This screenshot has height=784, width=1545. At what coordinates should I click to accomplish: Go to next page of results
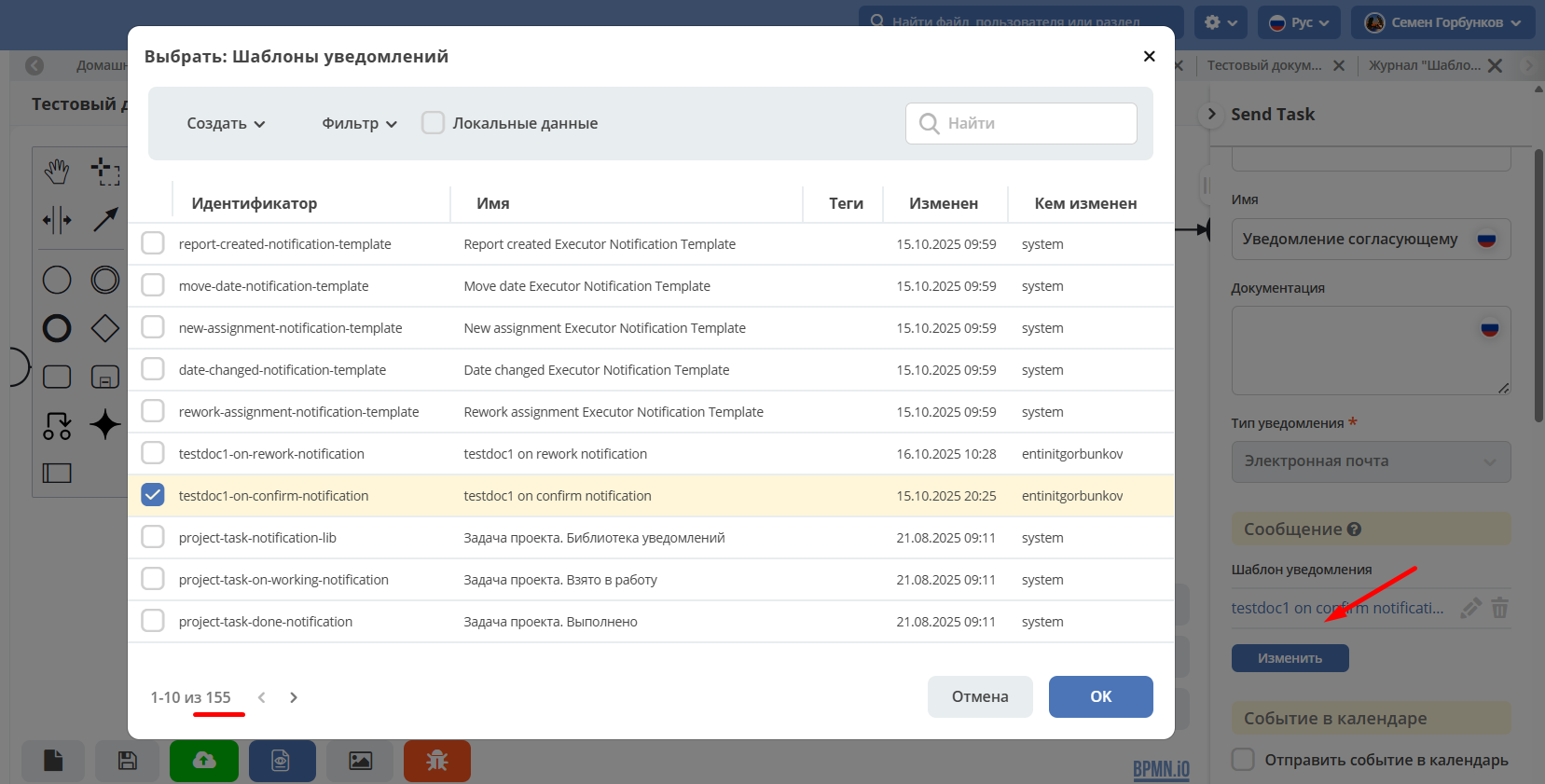[294, 697]
